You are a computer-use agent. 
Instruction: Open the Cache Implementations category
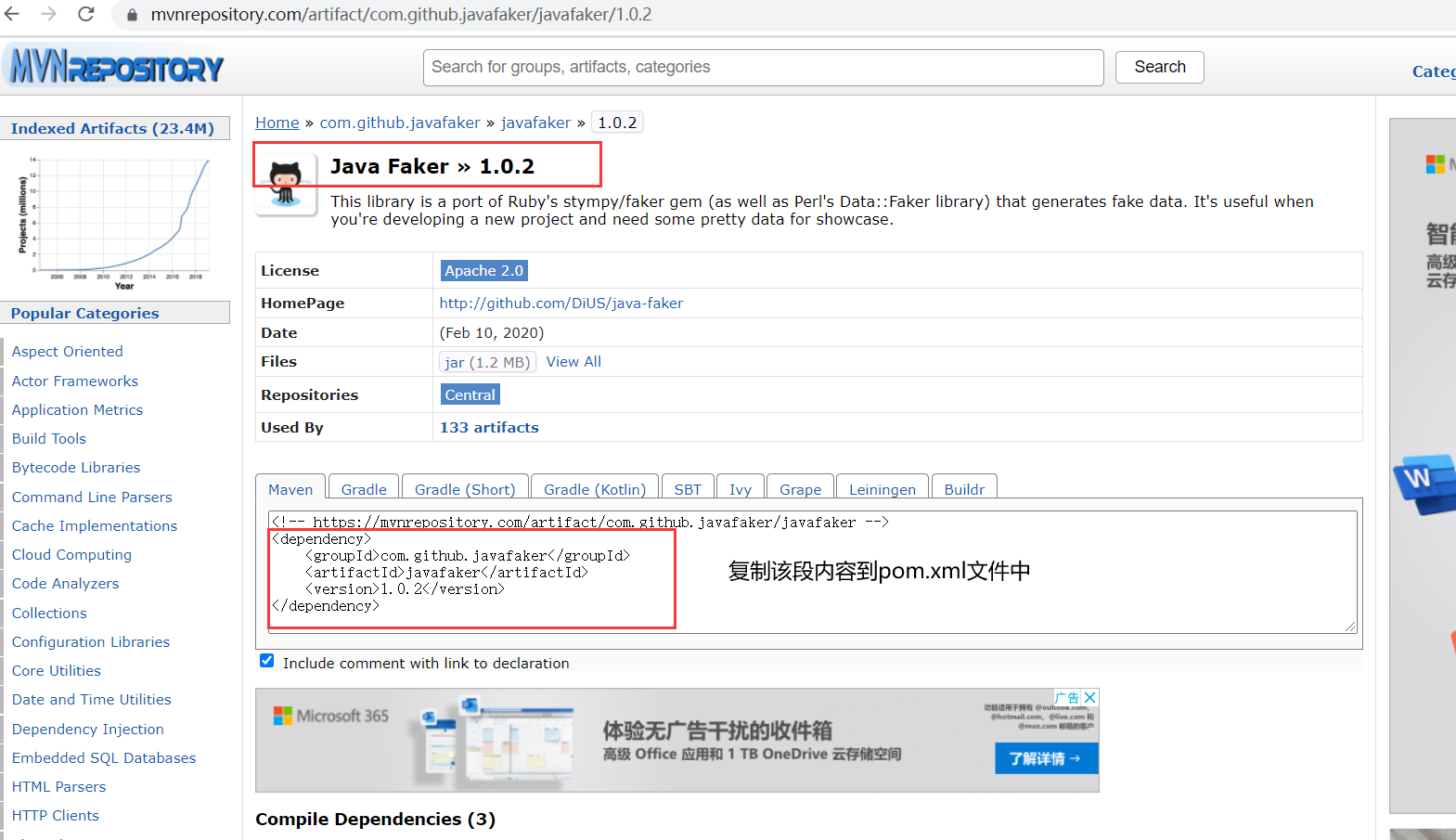[94, 525]
